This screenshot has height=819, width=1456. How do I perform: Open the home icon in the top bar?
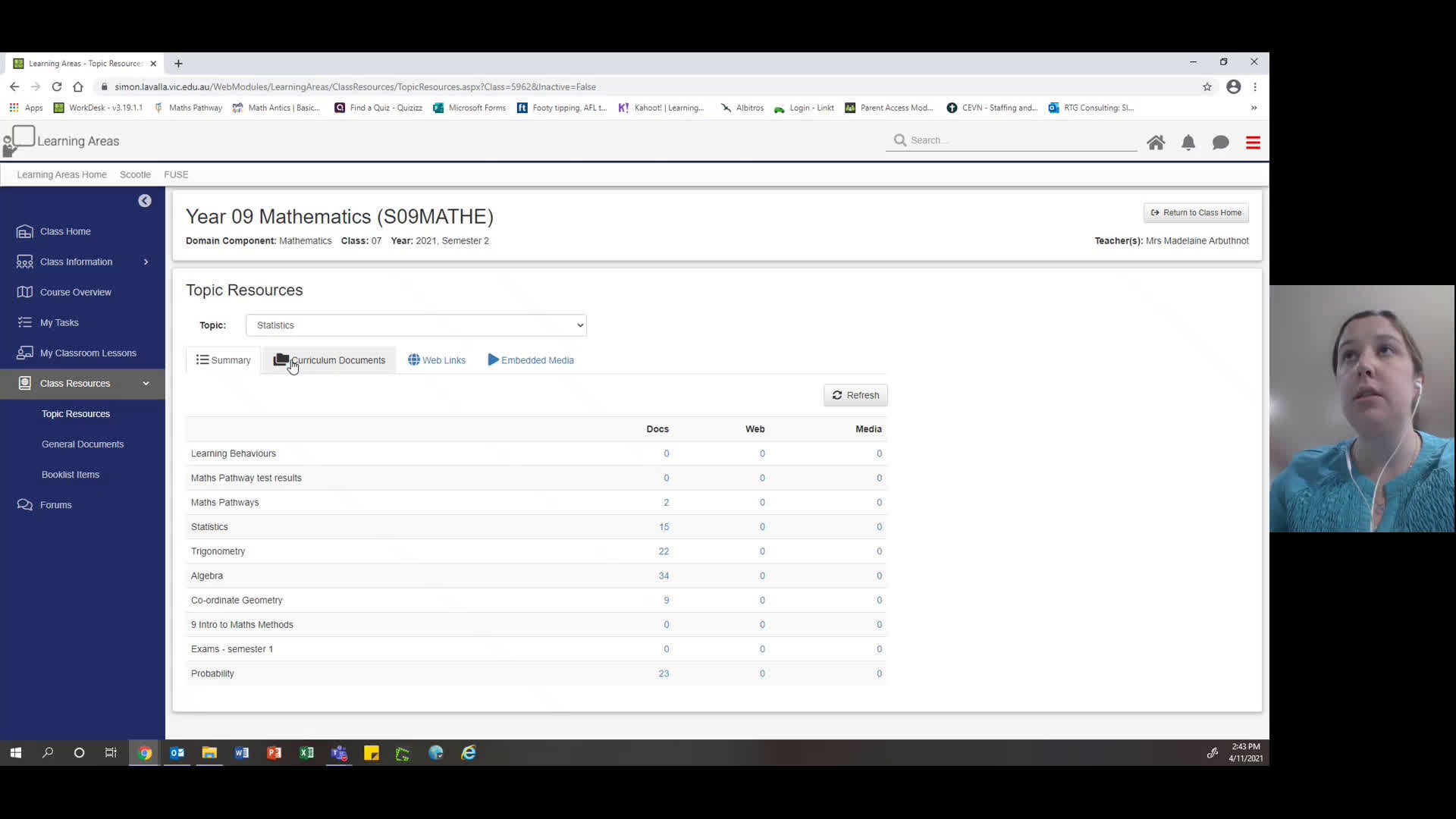(x=1156, y=142)
